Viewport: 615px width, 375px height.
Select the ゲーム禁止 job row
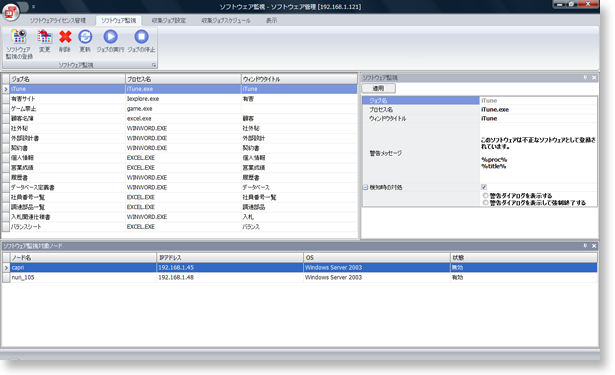tap(183, 109)
